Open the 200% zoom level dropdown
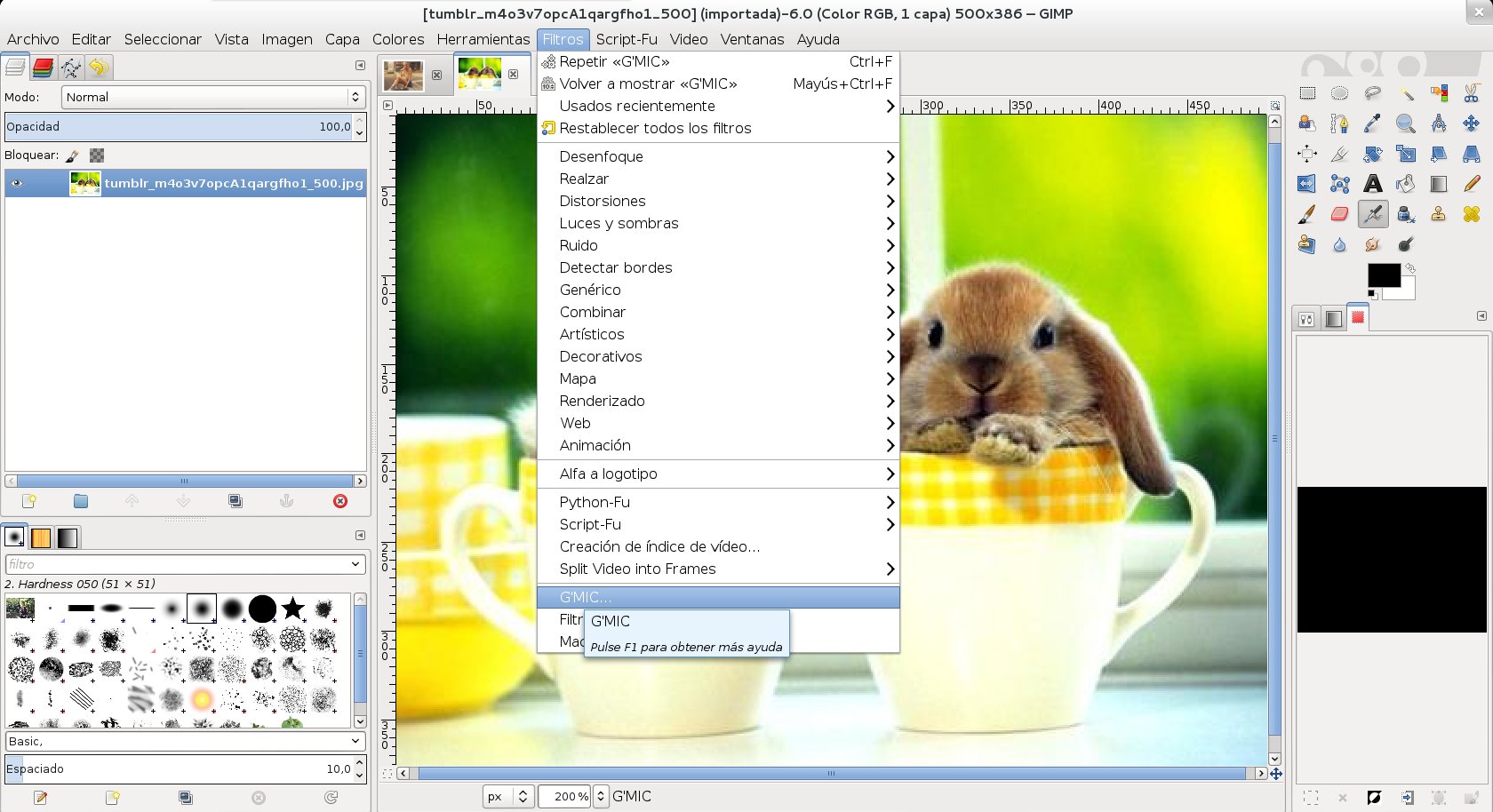Image resolution: width=1493 pixels, height=812 pixels. [601, 797]
